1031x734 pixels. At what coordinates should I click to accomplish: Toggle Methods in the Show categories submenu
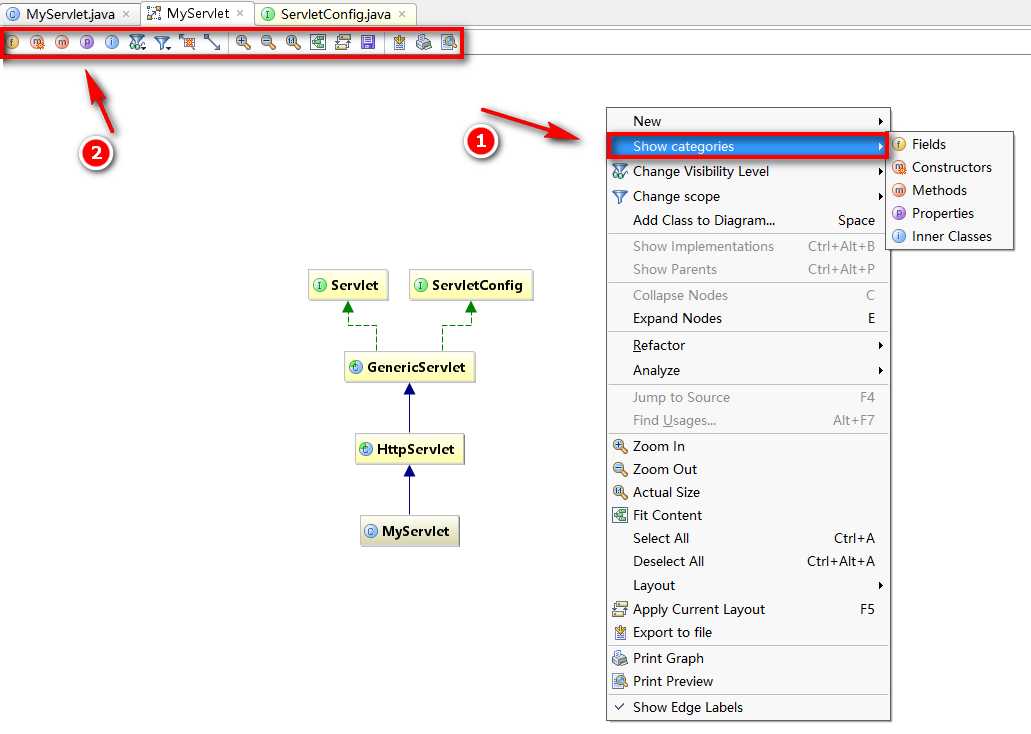(x=950, y=190)
